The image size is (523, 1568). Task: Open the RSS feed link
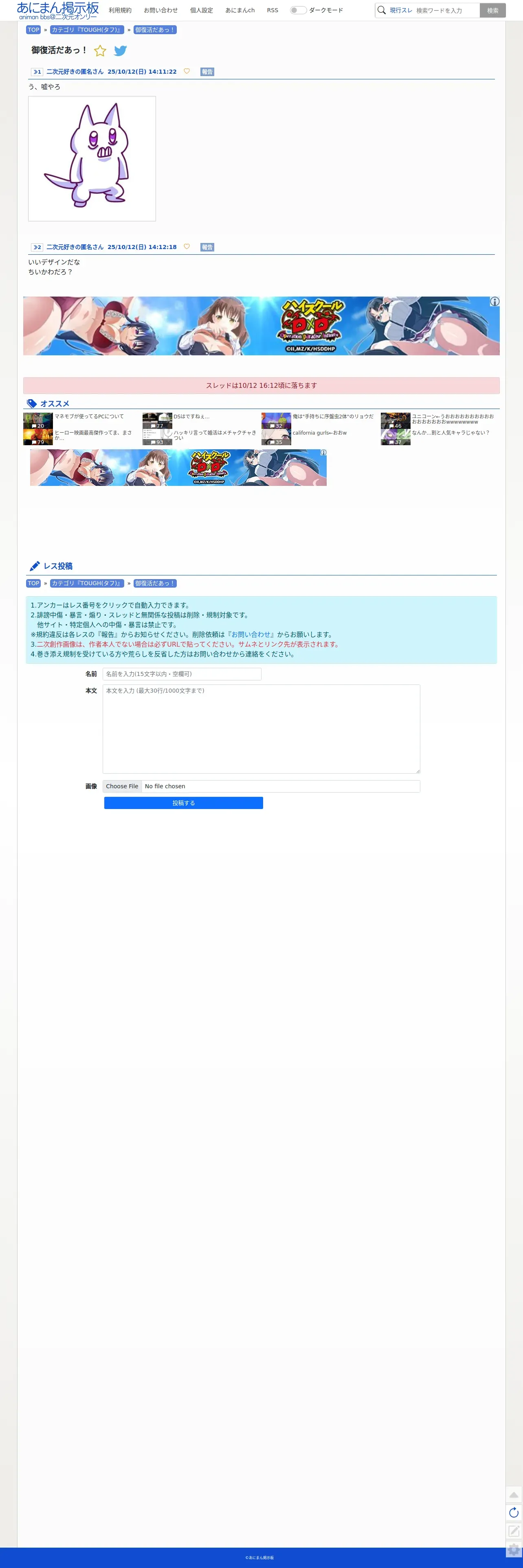[x=272, y=10]
